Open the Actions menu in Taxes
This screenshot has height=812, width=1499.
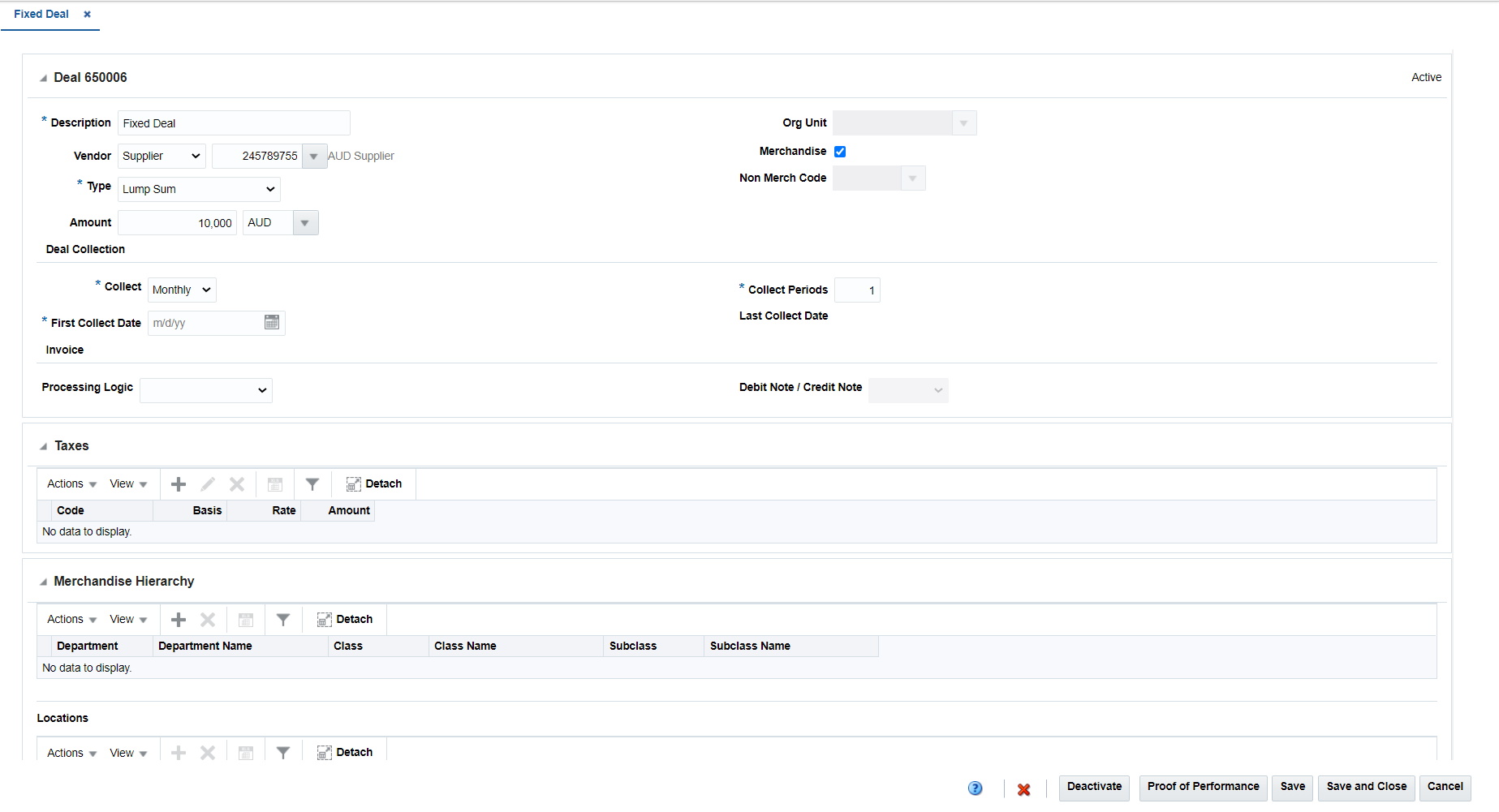(71, 484)
